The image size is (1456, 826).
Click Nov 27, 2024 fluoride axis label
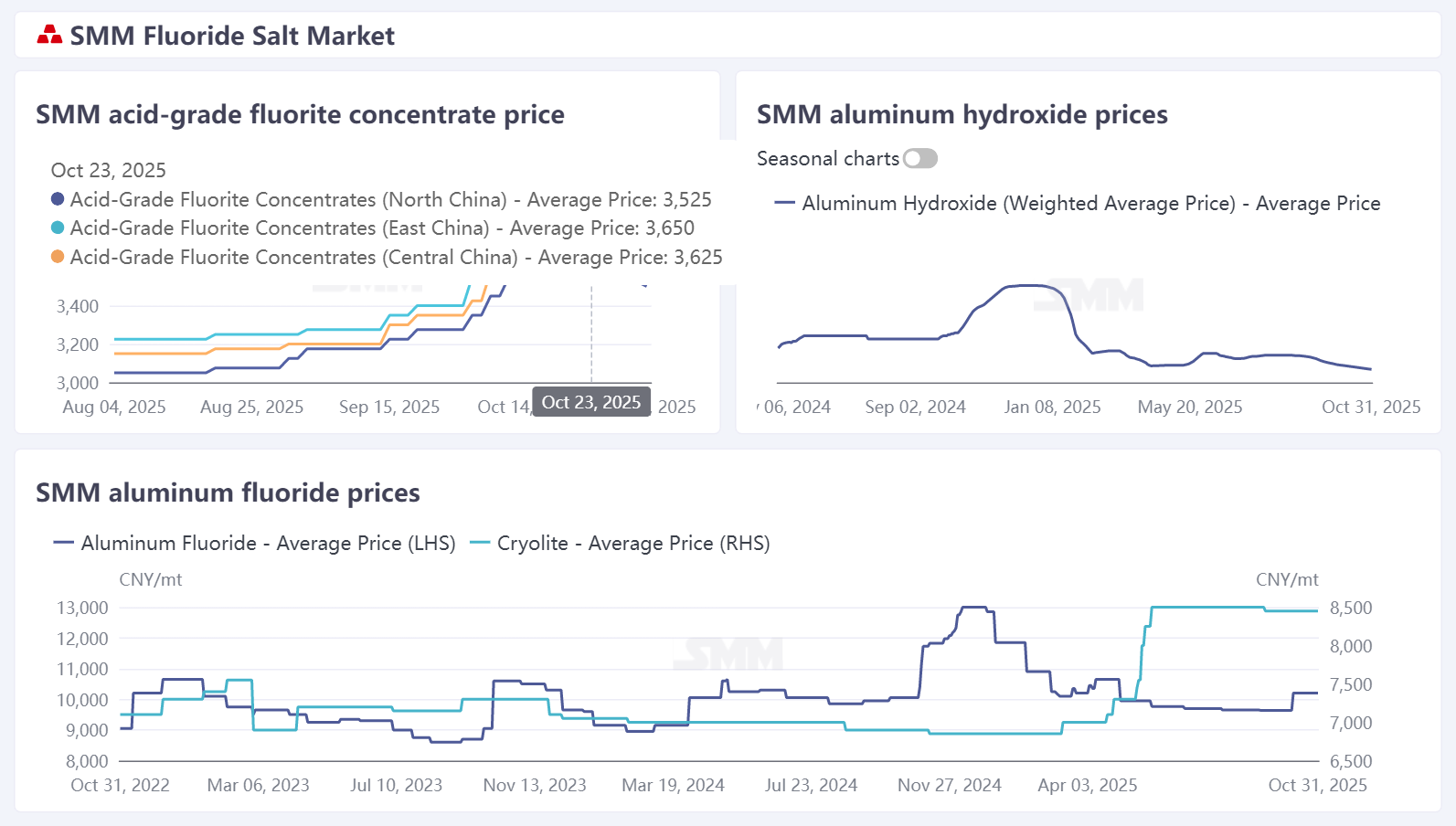click(x=949, y=786)
